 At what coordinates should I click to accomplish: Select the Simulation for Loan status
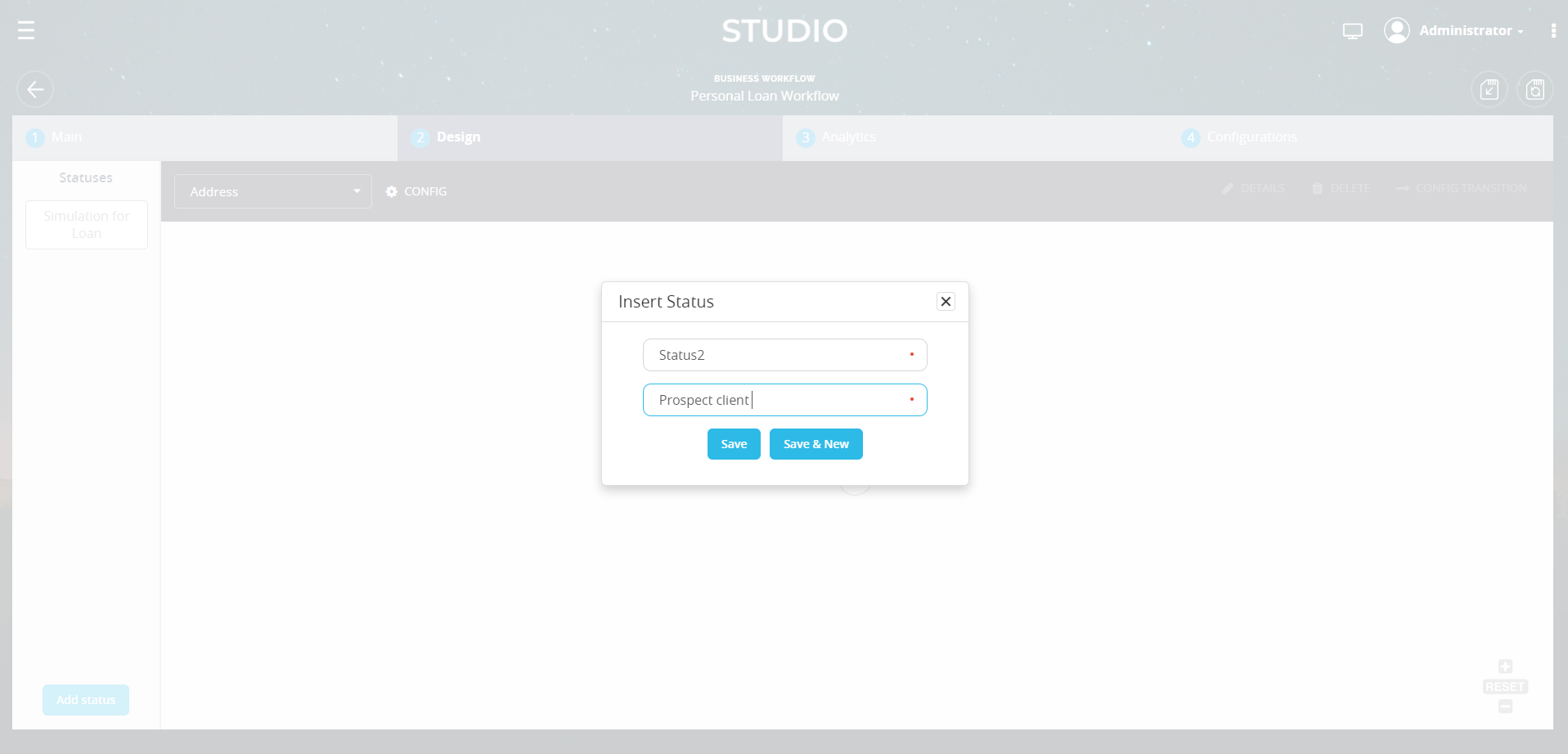pos(86,224)
